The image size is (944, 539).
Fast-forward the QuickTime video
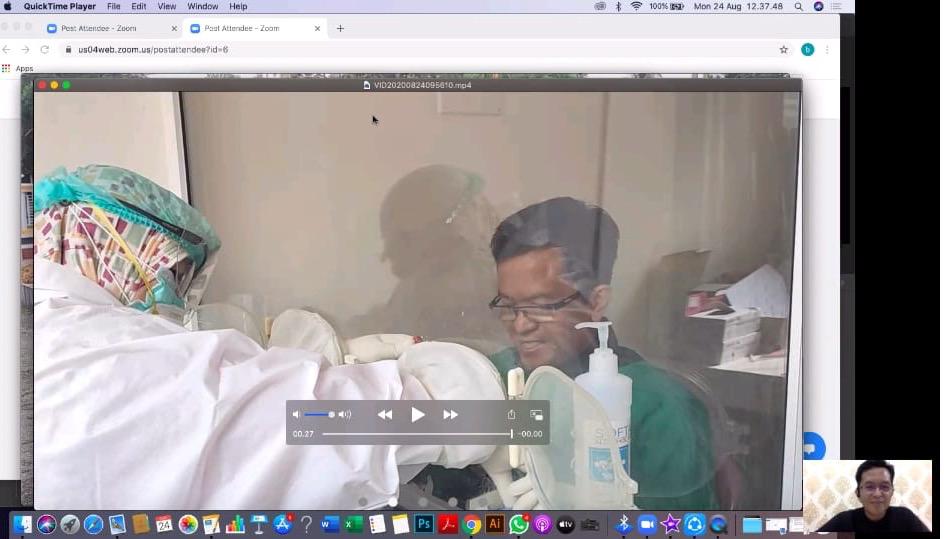coord(450,414)
